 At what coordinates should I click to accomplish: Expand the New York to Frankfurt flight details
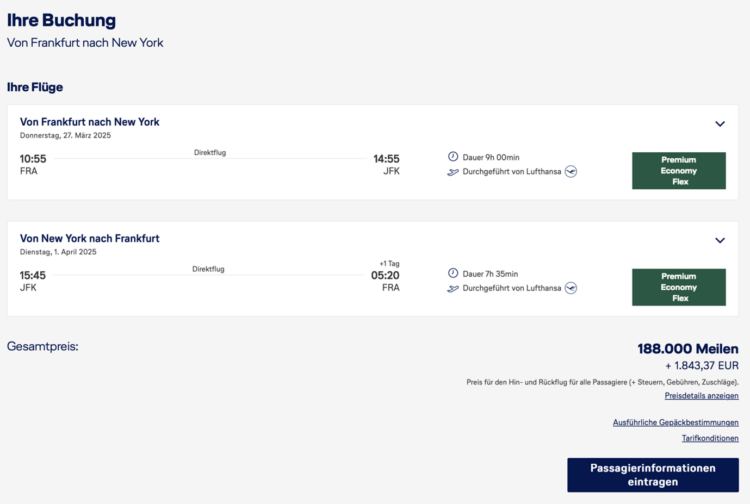click(x=720, y=241)
